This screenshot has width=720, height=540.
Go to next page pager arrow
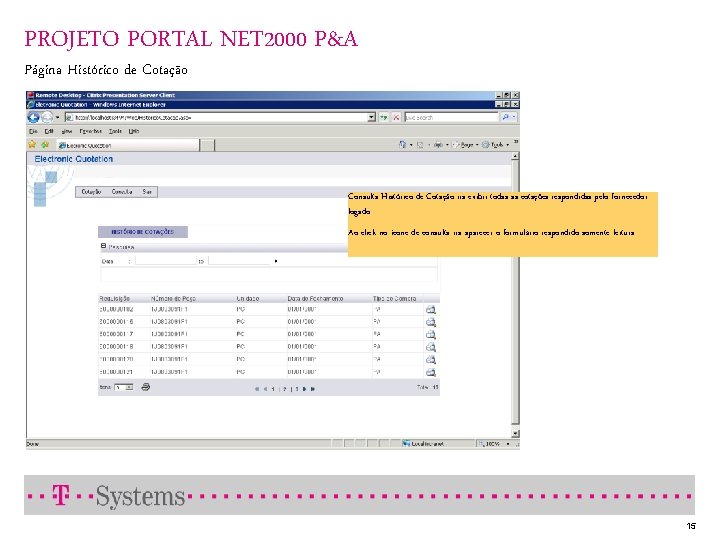pyautogui.click(x=304, y=389)
